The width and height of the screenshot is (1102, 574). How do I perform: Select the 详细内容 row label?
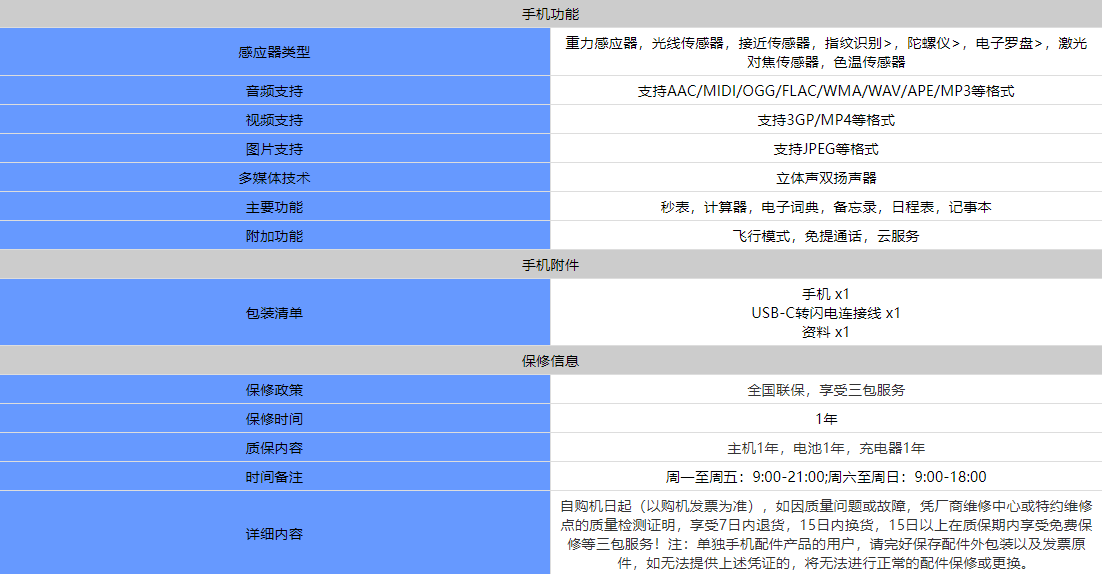coord(274,533)
